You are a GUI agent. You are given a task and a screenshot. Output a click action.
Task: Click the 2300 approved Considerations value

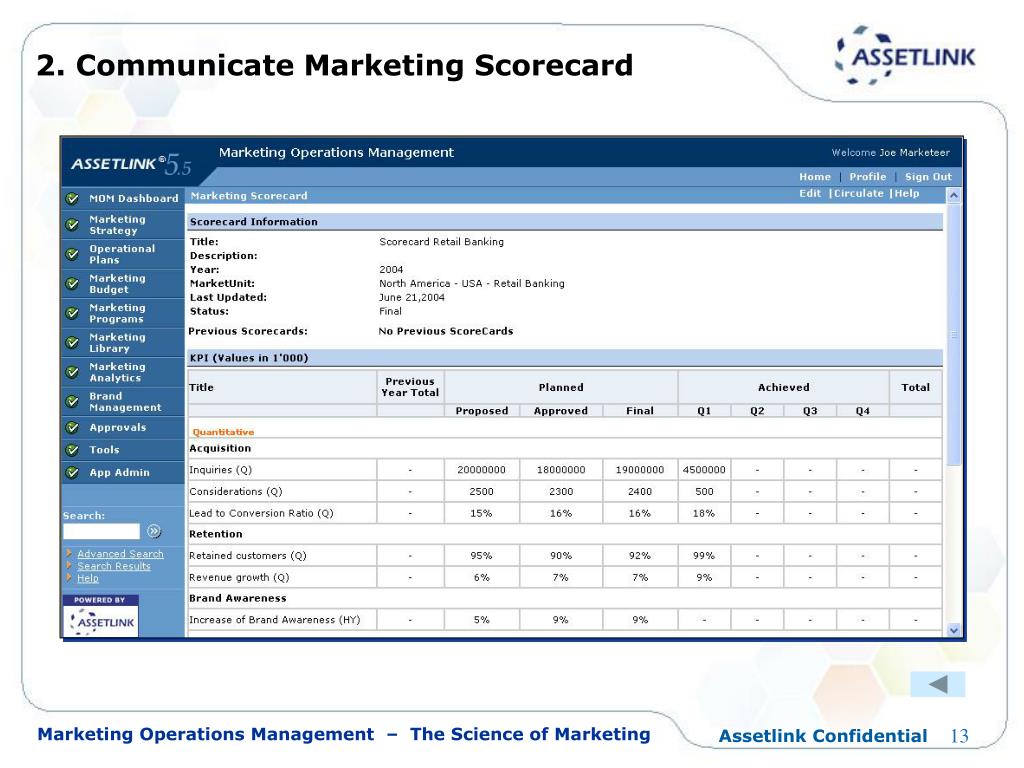click(560, 492)
